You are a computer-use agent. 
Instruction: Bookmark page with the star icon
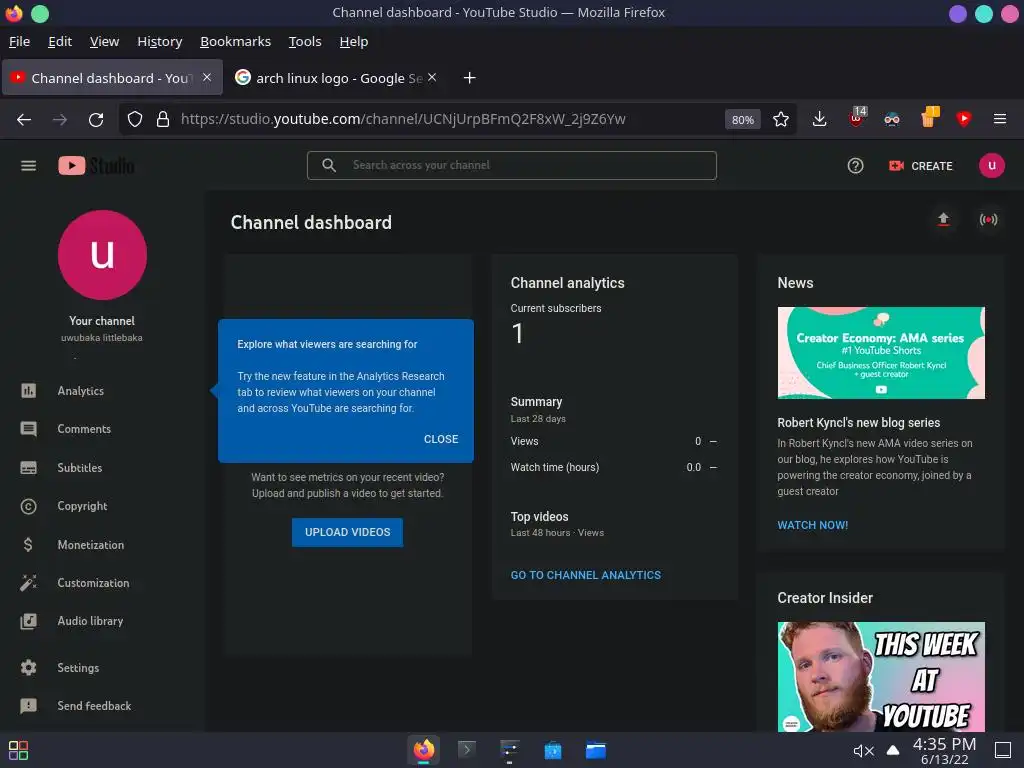(x=780, y=120)
